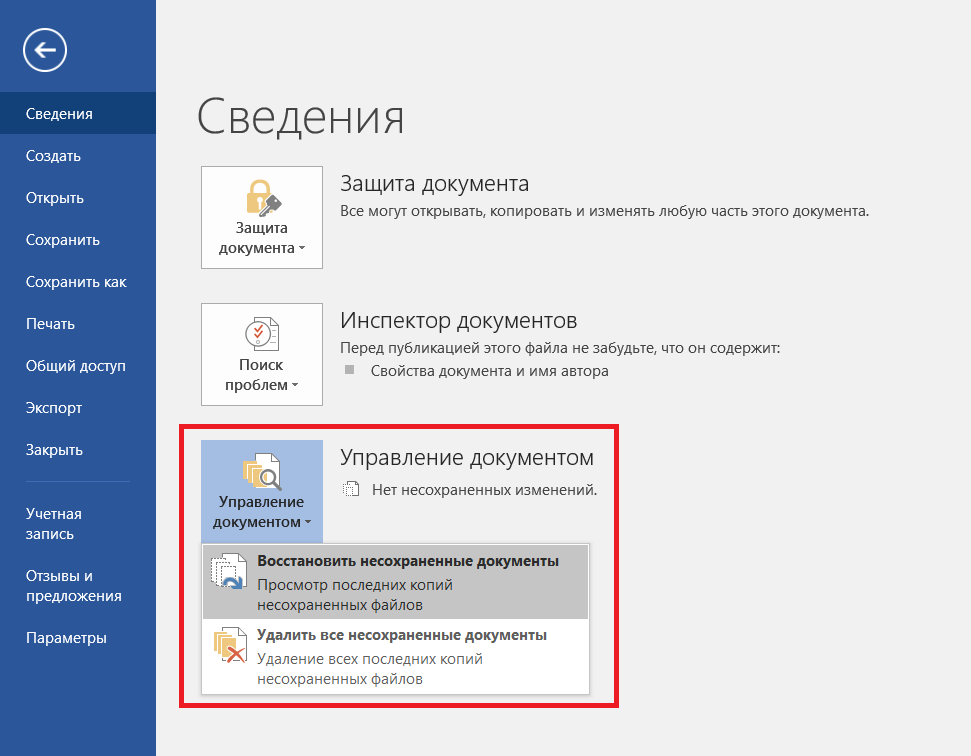Image resolution: width=971 pixels, height=756 pixels.
Task: Open the Экспорт page
Action: coord(78,408)
